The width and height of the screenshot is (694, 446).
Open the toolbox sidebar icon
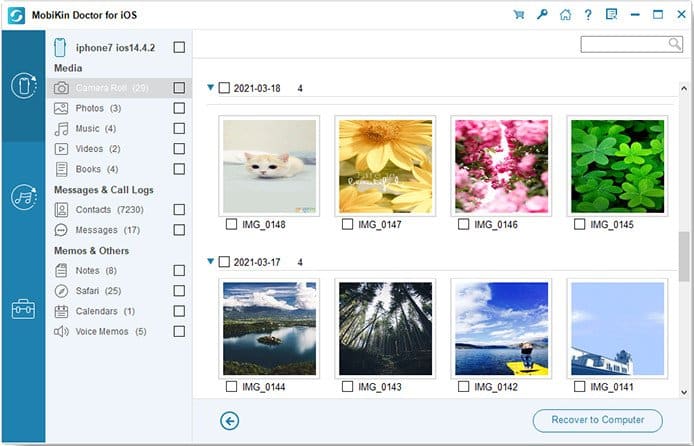click(x=23, y=309)
